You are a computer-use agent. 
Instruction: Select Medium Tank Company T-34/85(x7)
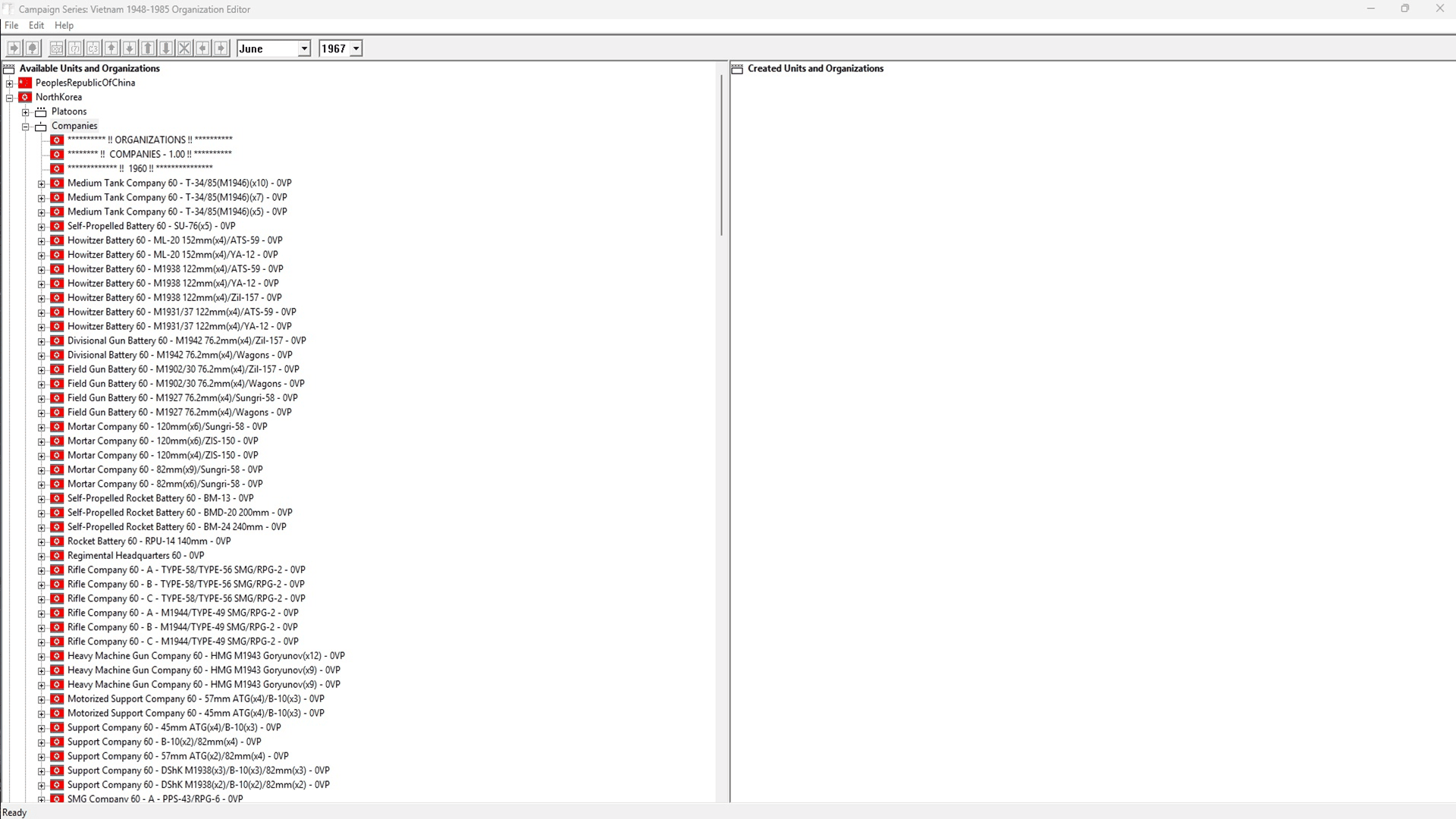click(177, 197)
